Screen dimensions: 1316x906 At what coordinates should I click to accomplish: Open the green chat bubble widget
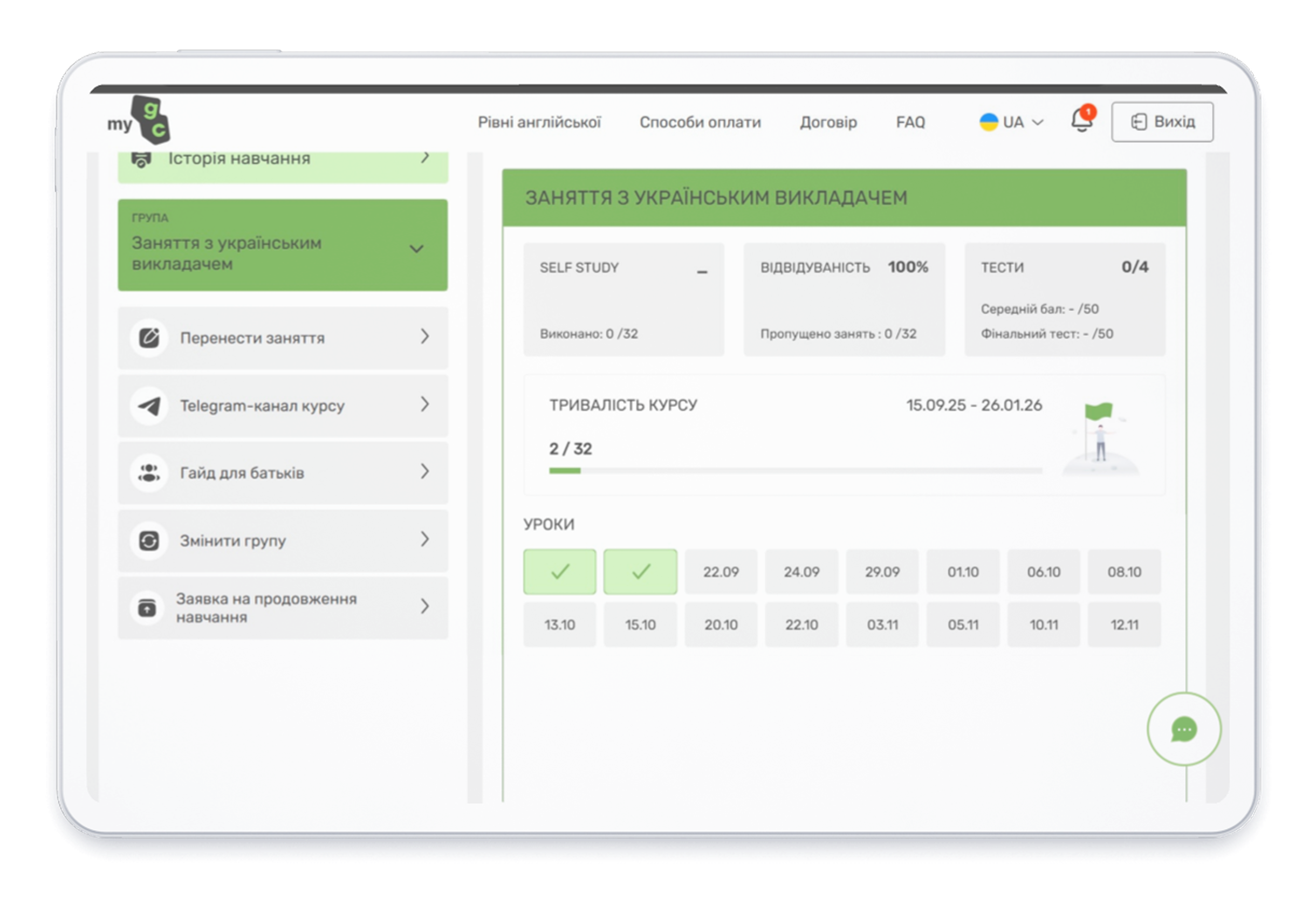[x=1184, y=730]
